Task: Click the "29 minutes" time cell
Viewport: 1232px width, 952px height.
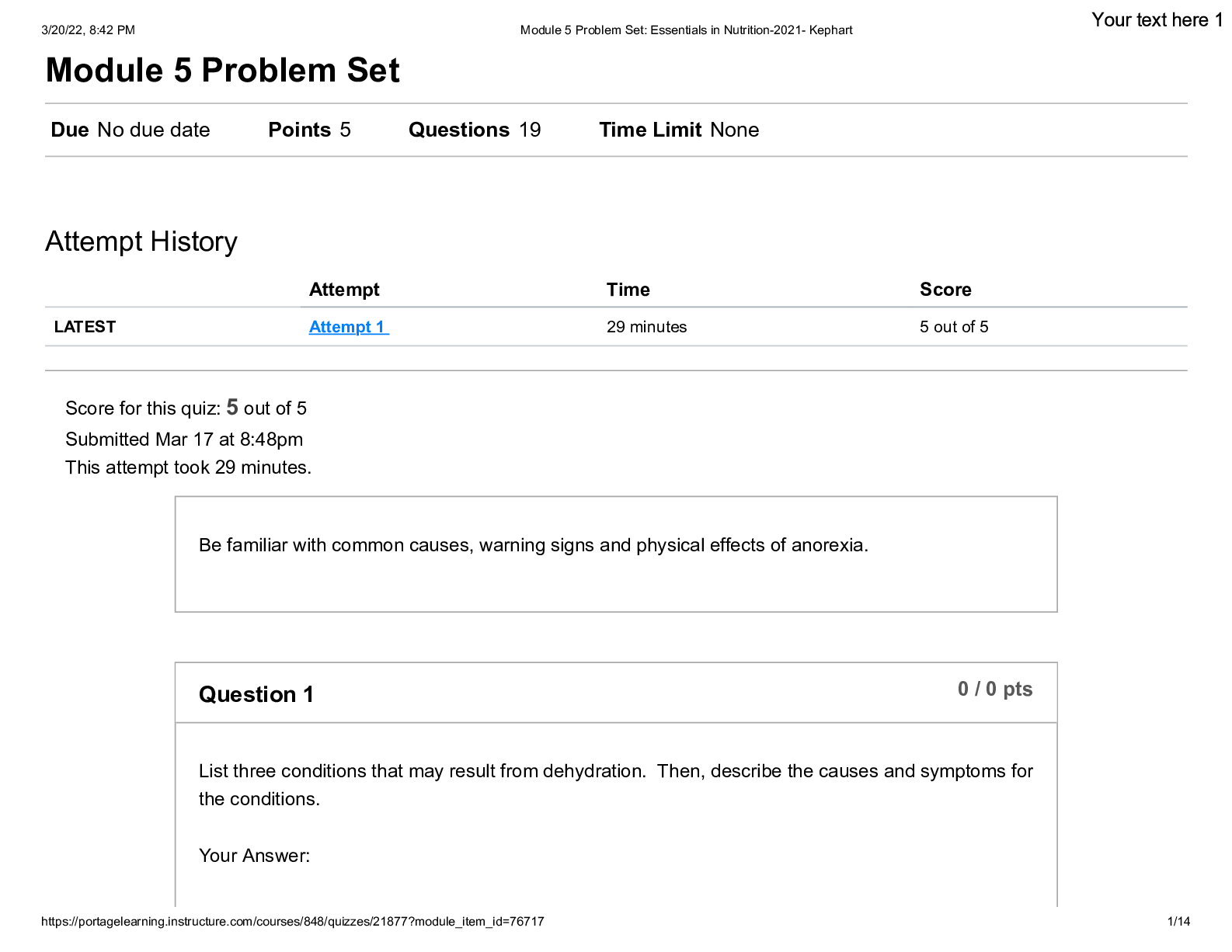Action: coord(646,327)
